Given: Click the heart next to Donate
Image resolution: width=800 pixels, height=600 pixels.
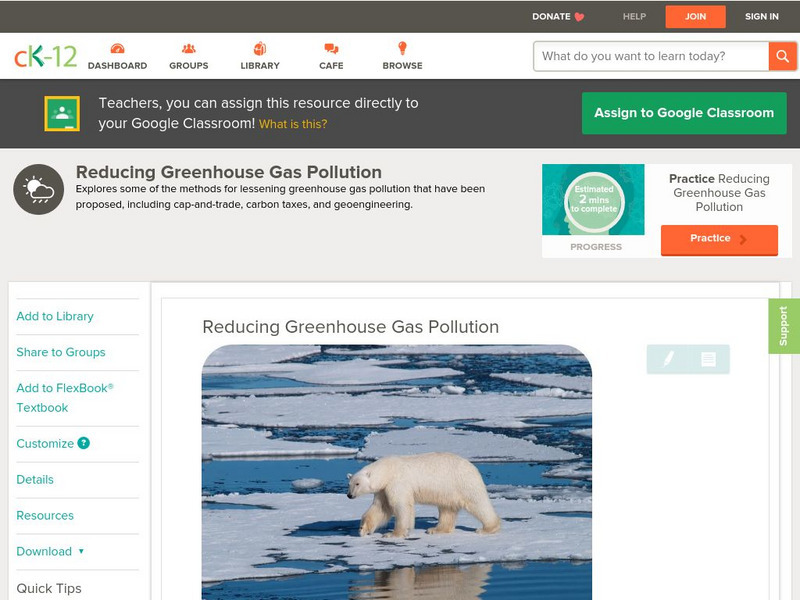Looking at the screenshot, I should point(578,16).
